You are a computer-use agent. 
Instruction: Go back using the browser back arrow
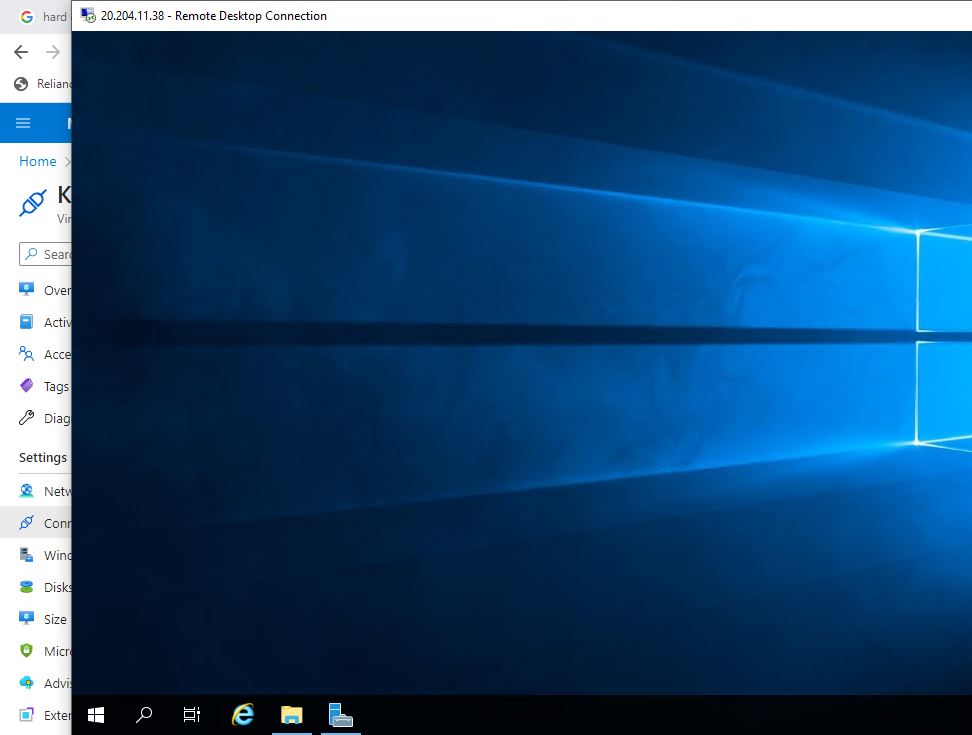21,52
